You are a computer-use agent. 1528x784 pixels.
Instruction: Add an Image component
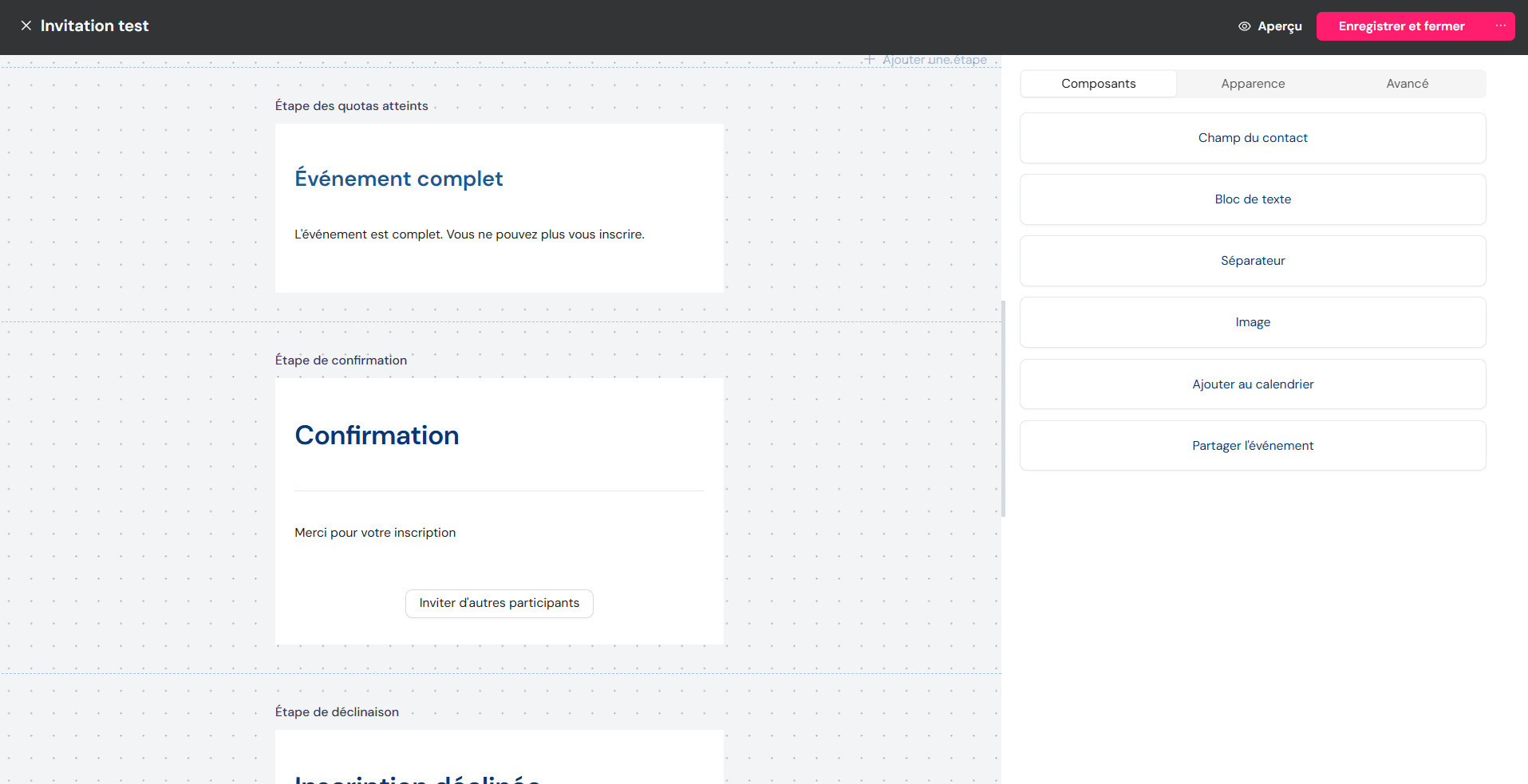[x=1253, y=322]
